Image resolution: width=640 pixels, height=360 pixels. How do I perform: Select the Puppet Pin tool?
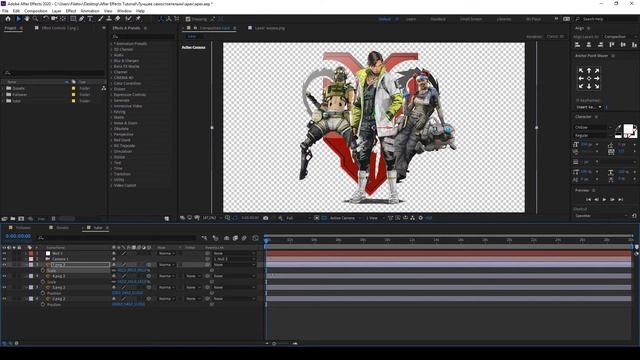click(138, 19)
